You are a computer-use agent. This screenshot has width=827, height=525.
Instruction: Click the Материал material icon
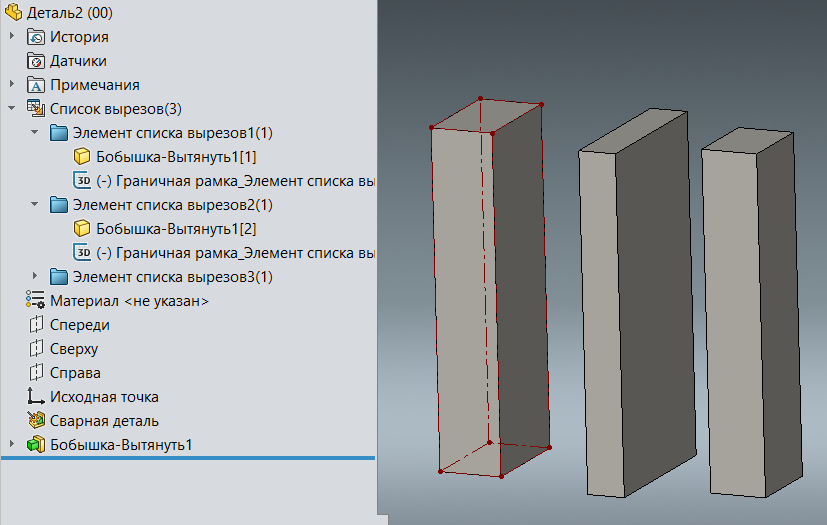coord(35,300)
